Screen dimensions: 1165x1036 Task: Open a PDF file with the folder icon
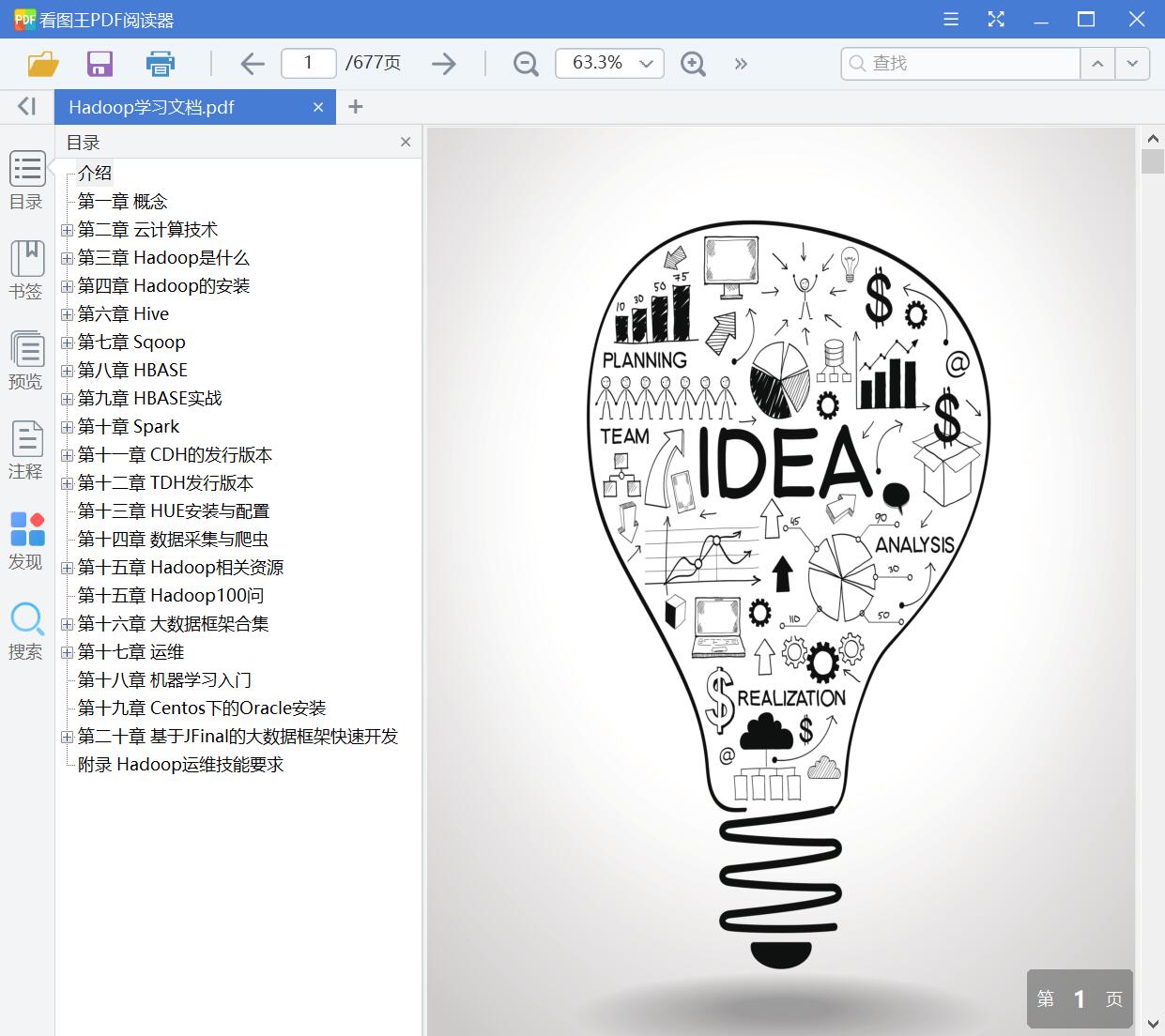point(42,64)
